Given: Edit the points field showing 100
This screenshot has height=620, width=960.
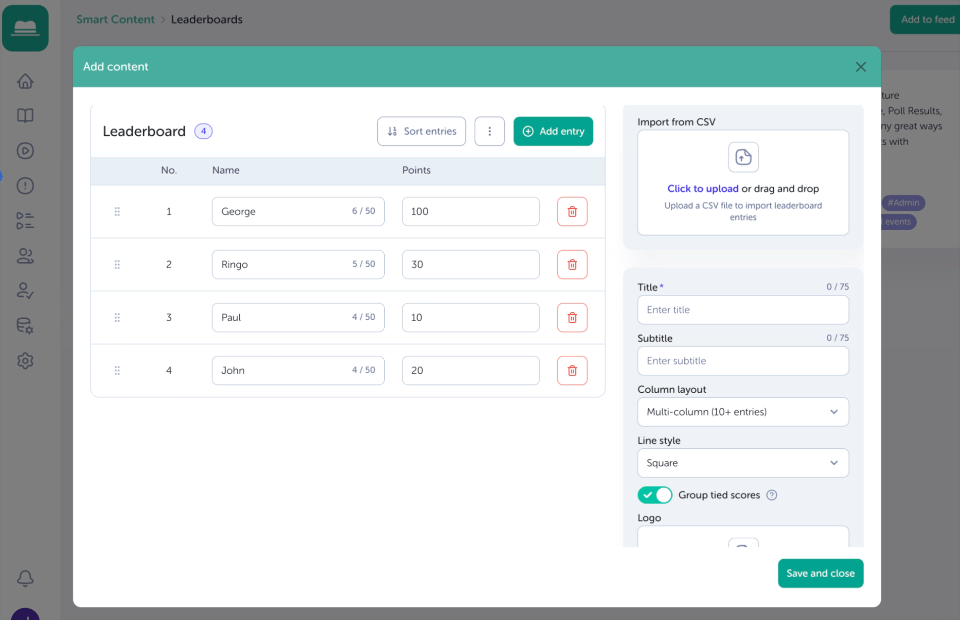Looking at the screenshot, I should 470,211.
